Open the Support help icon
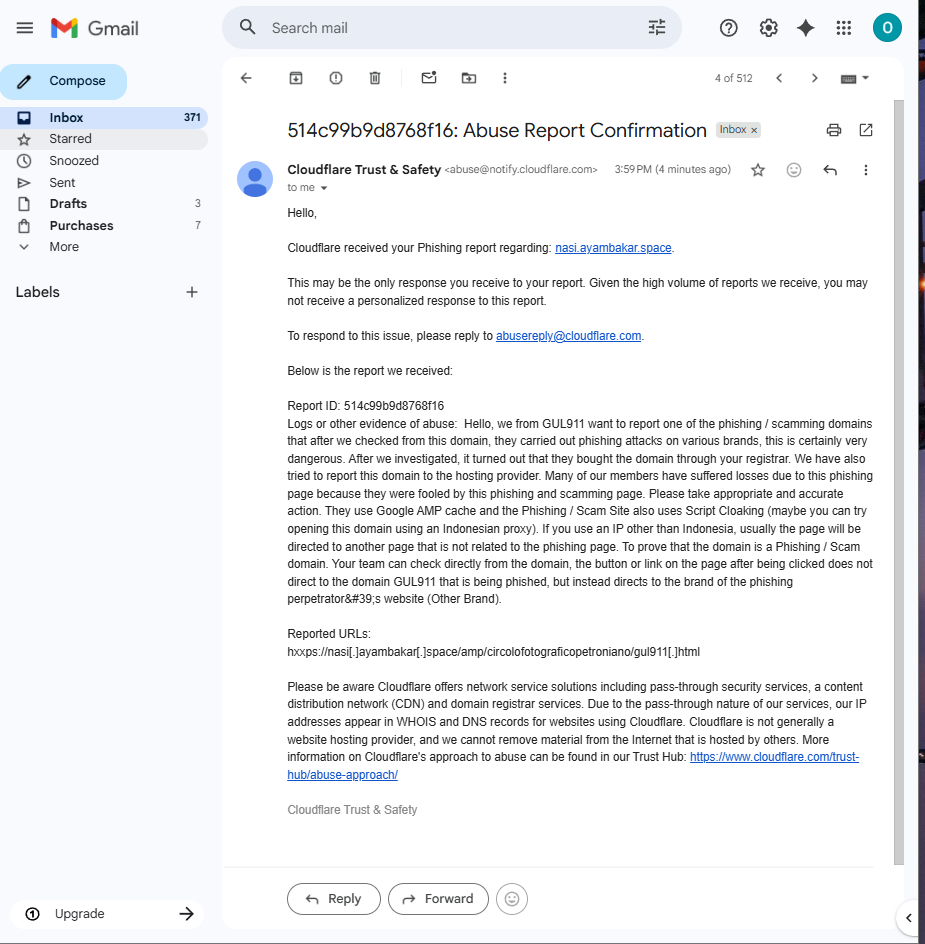This screenshot has height=944, width=925. (729, 28)
